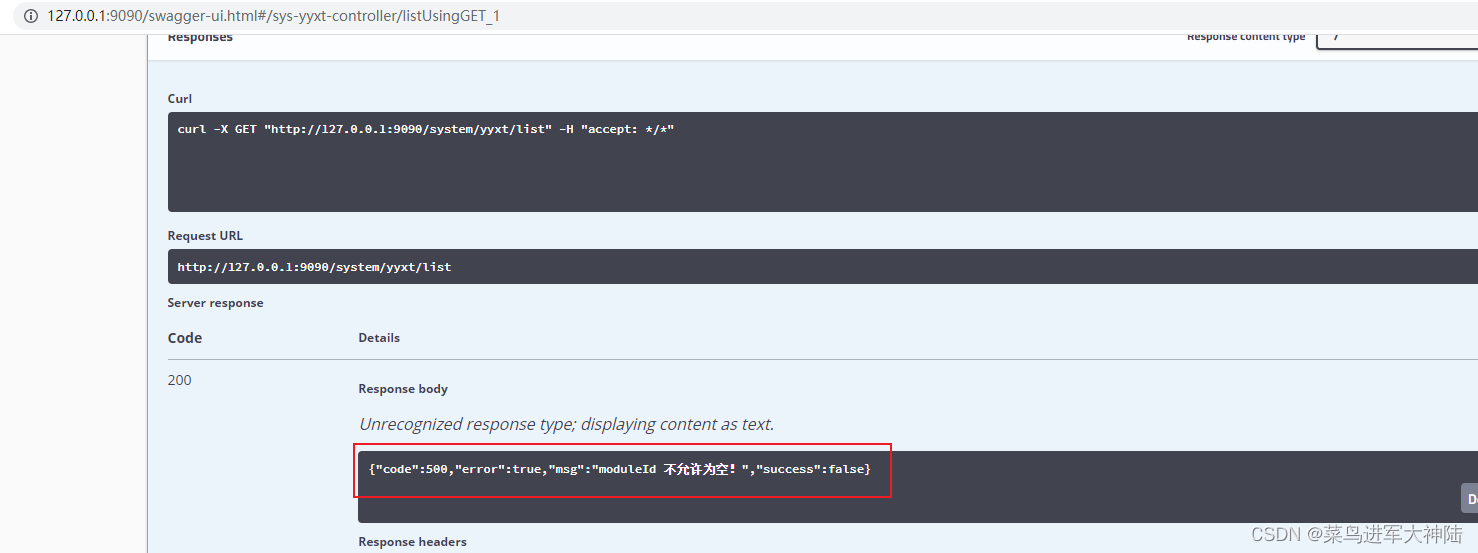Click the Download button beside response body
Viewport: 1478px width, 553px height.
tap(1470, 499)
